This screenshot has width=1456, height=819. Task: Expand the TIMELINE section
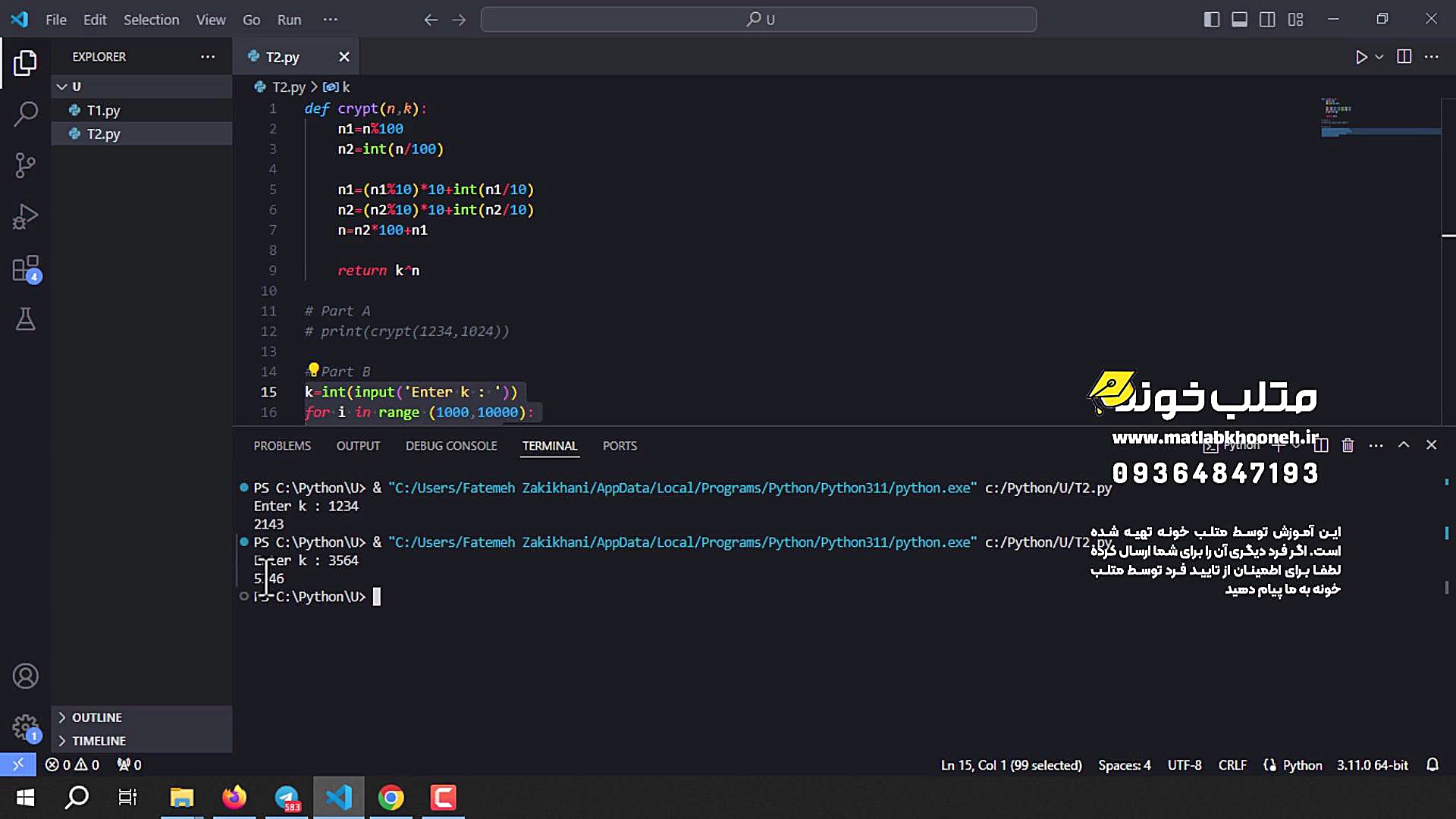coord(142,741)
